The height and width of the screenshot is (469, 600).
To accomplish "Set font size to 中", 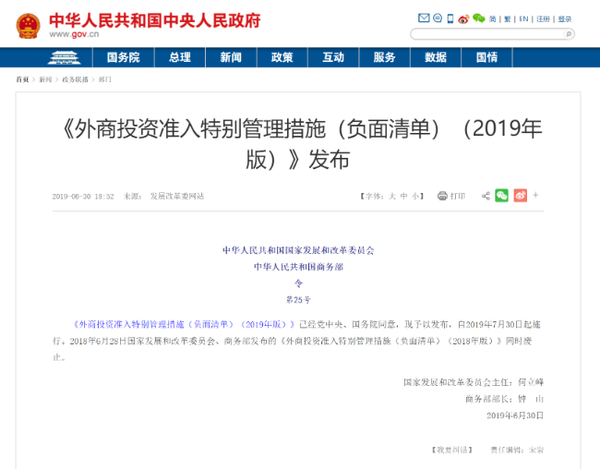I will pyautogui.click(x=404, y=196).
